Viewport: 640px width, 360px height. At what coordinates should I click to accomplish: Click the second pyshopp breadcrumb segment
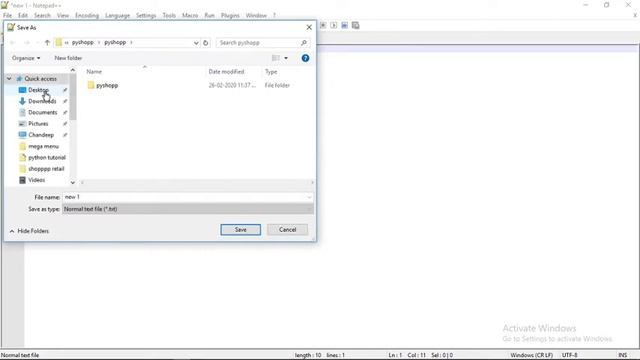pyautogui.click(x=115, y=42)
